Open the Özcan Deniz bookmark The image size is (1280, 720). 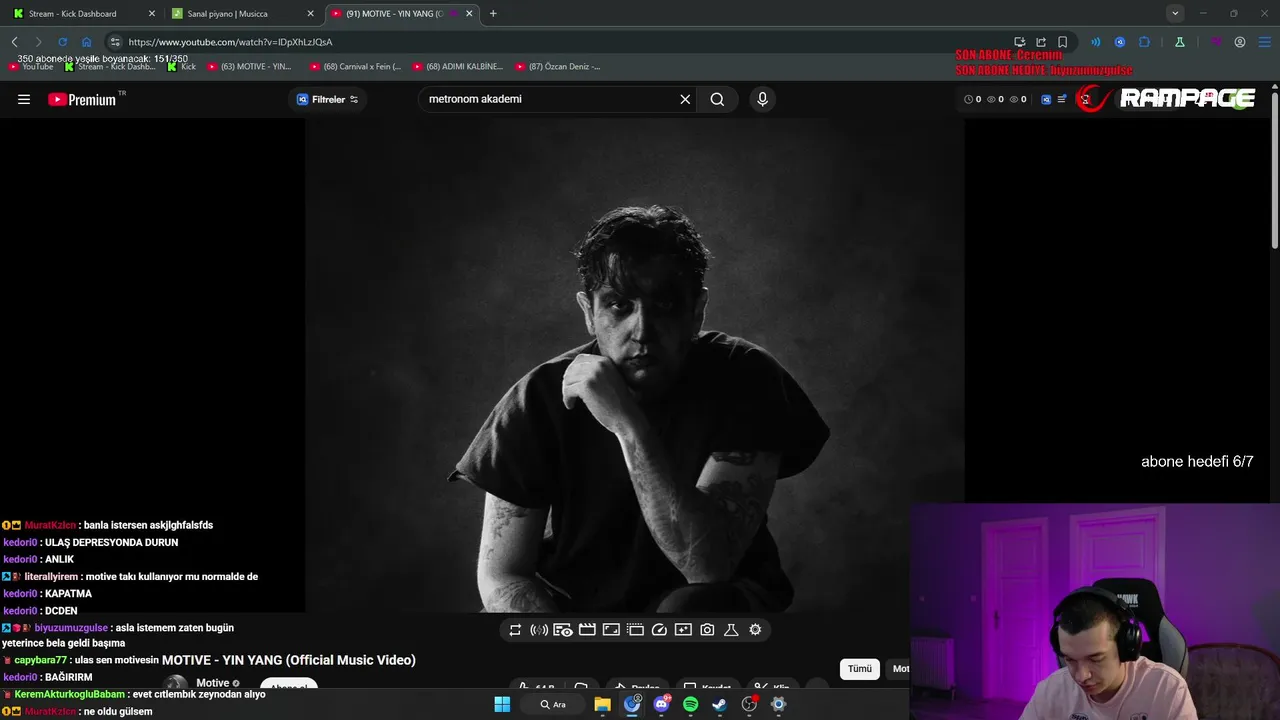click(x=558, y=67)
